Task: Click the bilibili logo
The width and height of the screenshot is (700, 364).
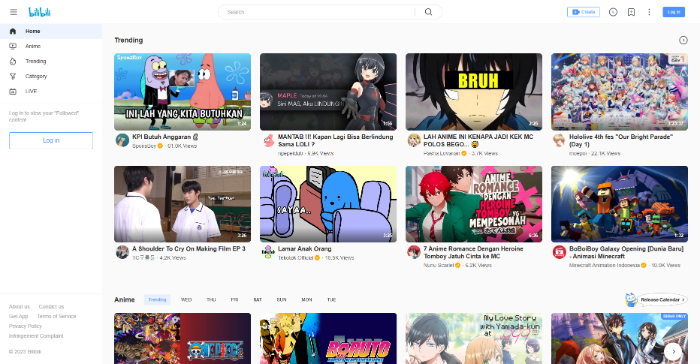Action: [x=39, y=12]
